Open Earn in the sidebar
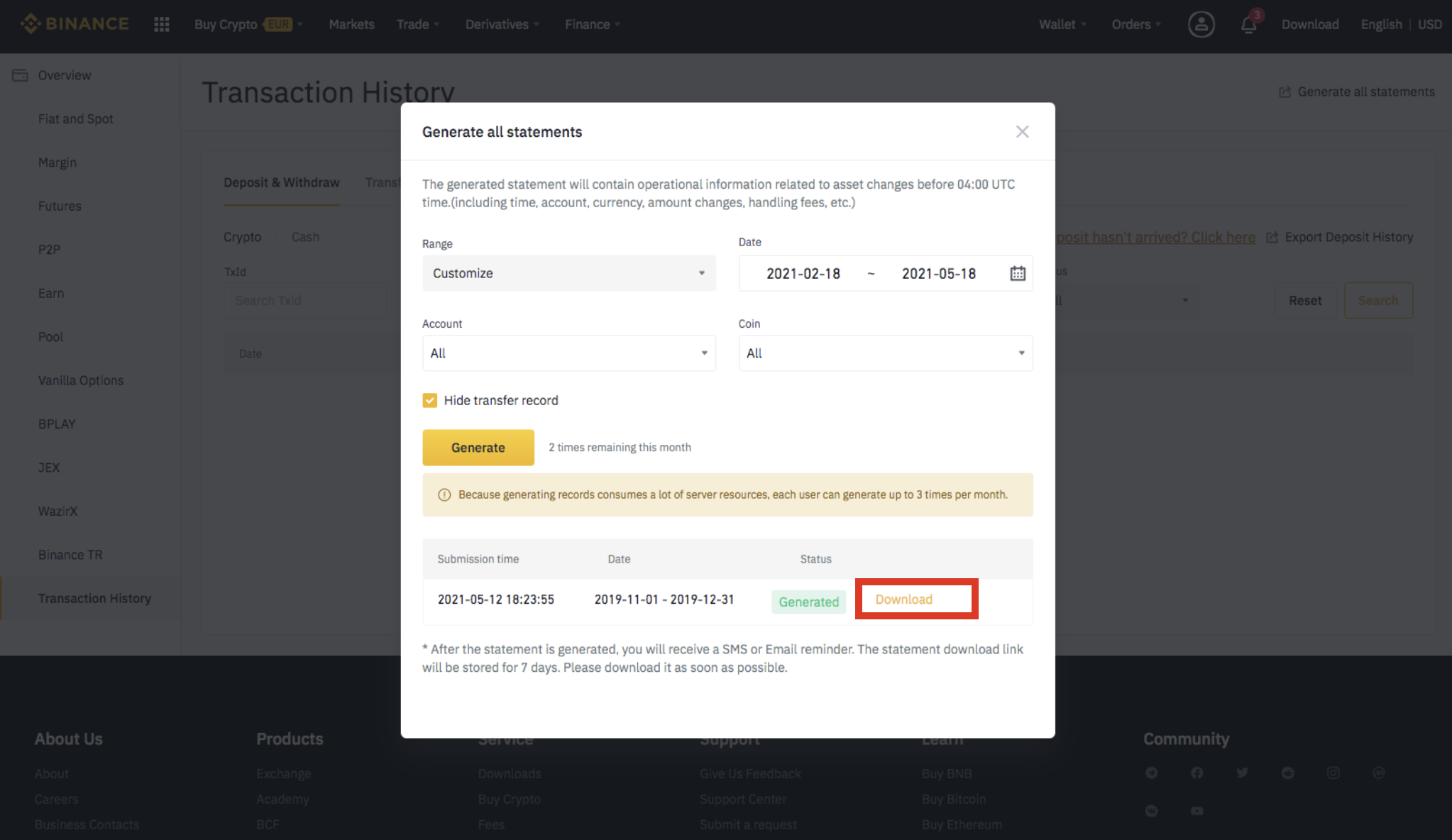Image resolution: width=1452 pixels, height=840 pixels. pos(51,293)
